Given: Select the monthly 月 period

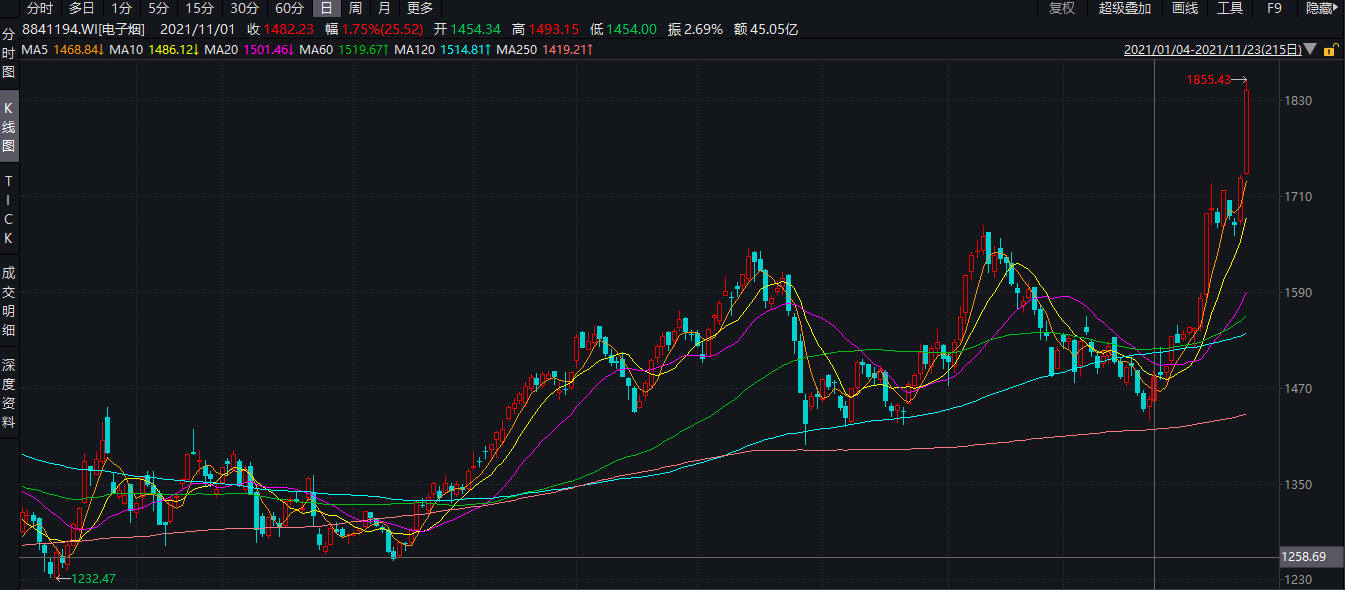Looking at the screenshot, I should (x=385, y=8).
